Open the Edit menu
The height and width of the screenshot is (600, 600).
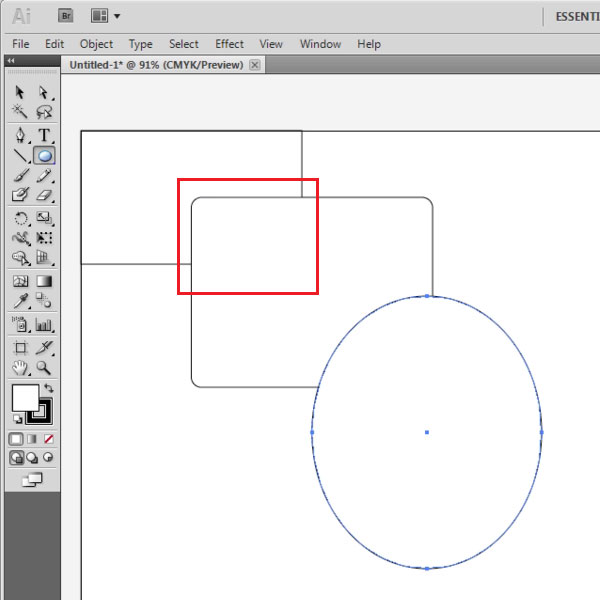(54, 44)
